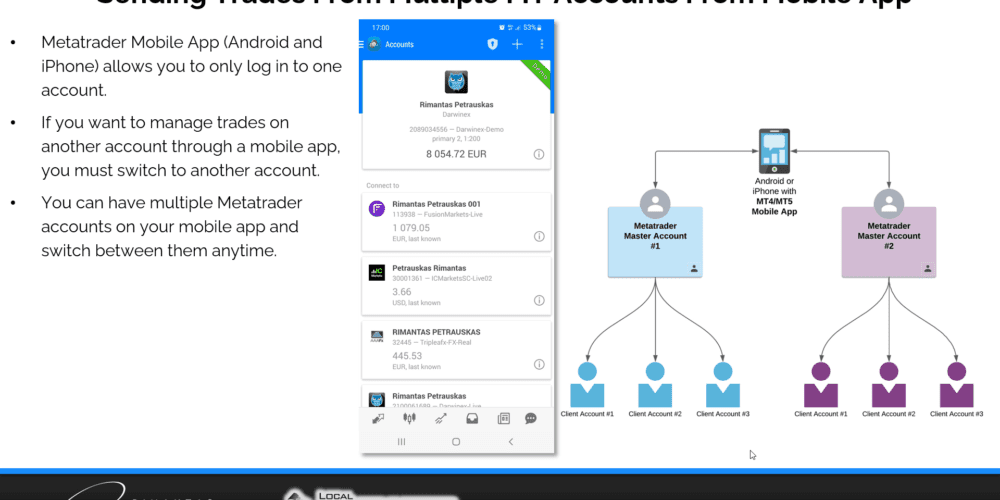Viewport: 1000px width, 500px height.
Task: Click purple Client Account #1 figure
Action: [821, 385]
